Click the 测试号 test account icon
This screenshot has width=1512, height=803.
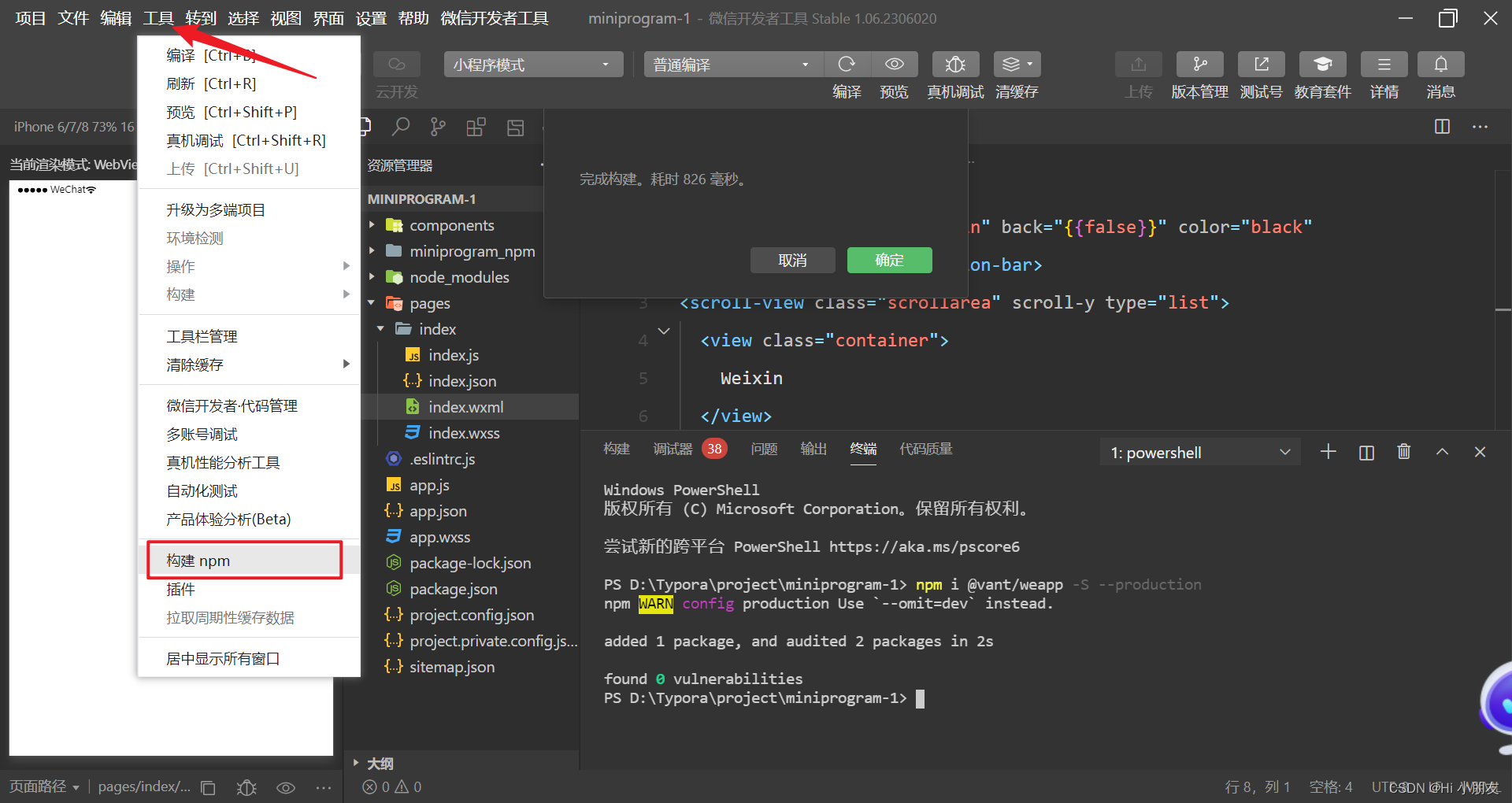[x=1261, y=65]
